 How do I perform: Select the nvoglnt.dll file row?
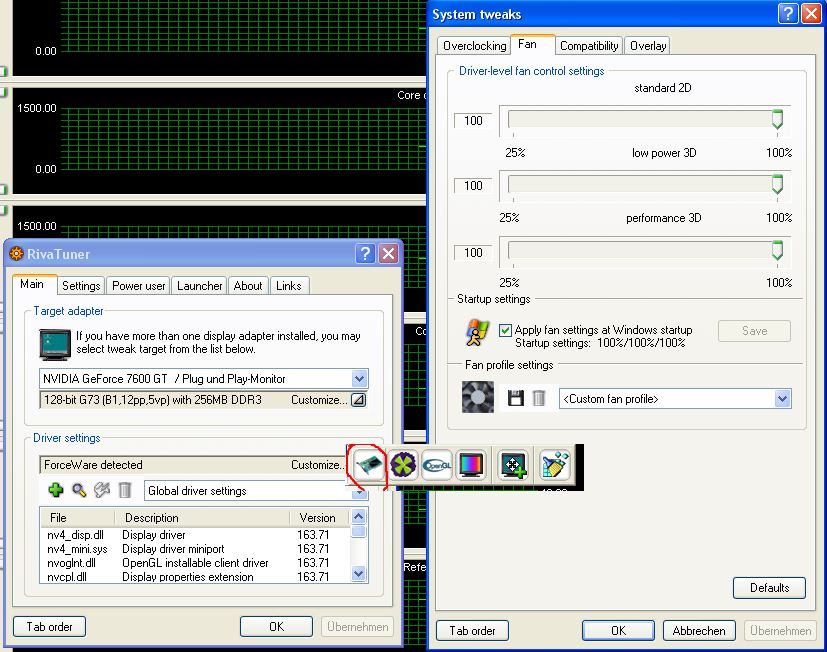click(196, 563)
